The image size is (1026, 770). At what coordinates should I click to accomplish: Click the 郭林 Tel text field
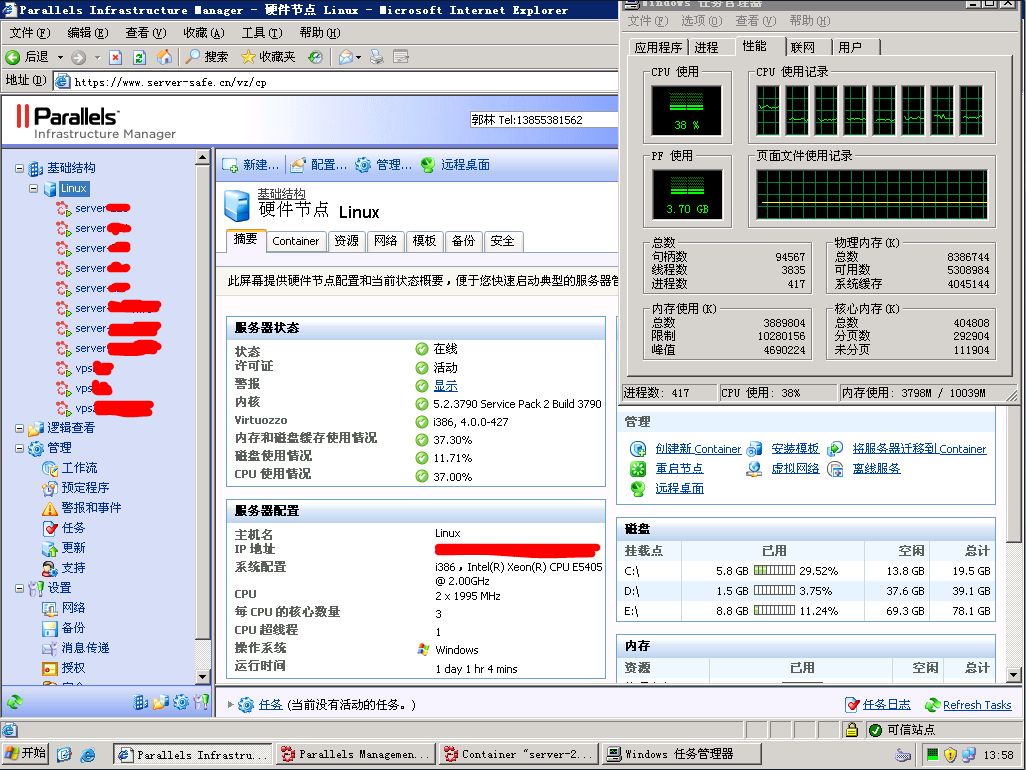click(544, 120)
